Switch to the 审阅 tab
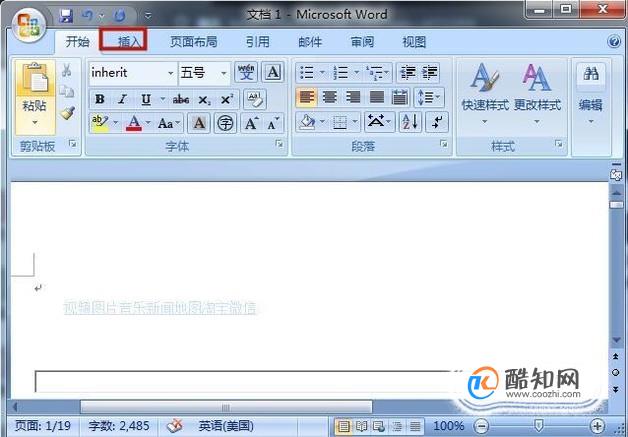This screenshot has height=437, width=628. pos(362,42)
